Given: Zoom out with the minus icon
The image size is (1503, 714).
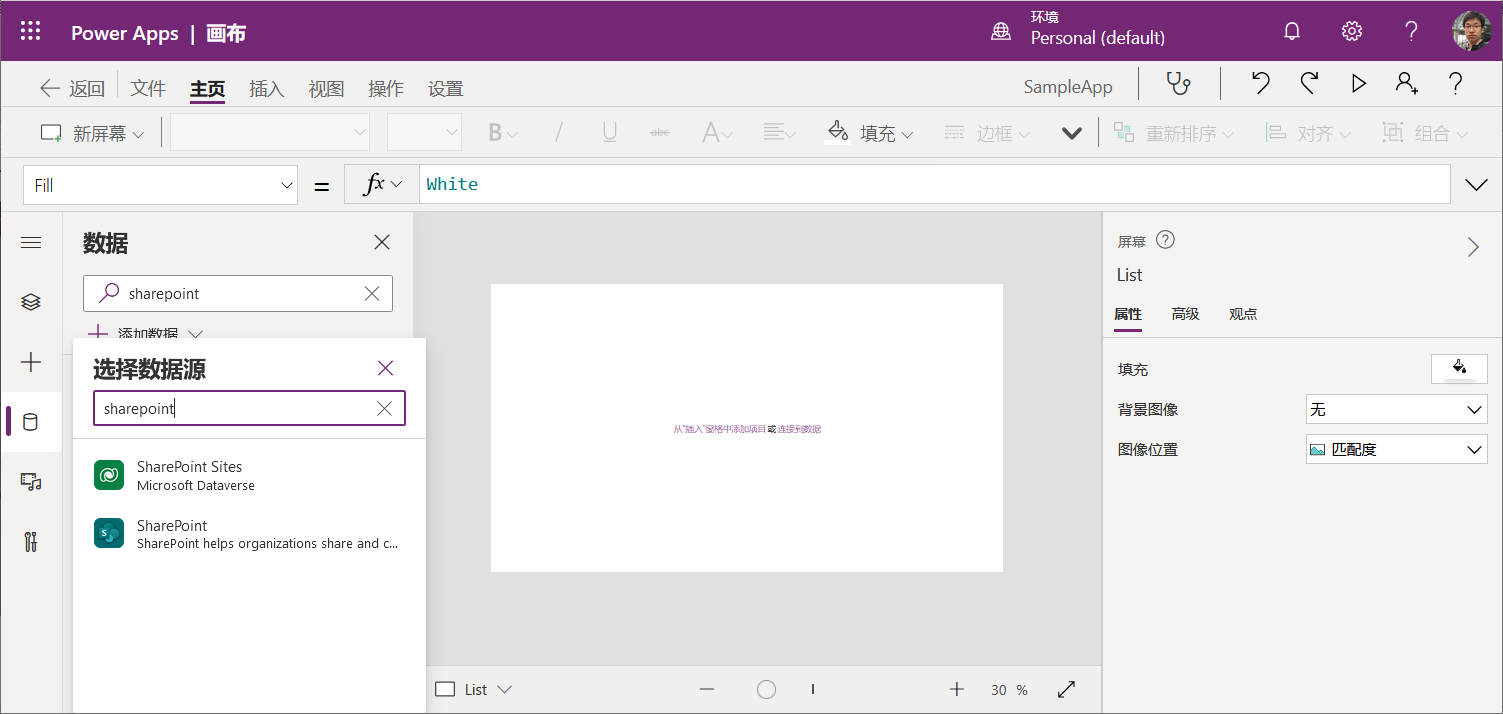Looking at the screenshot, I should coord(707,689).
